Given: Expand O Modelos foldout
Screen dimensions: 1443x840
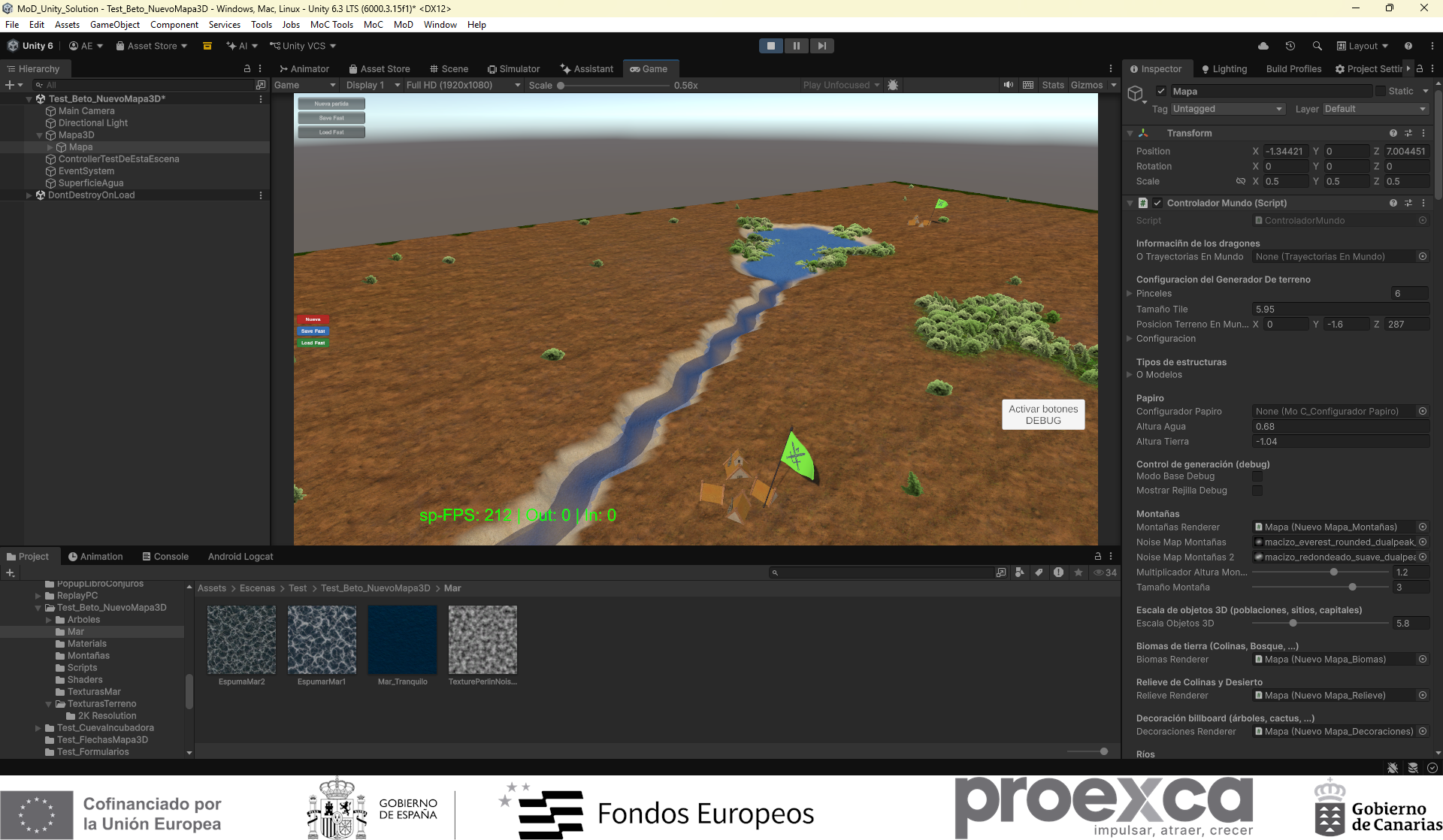Looking at the screenshot, I should click(x=1129, y=375).
